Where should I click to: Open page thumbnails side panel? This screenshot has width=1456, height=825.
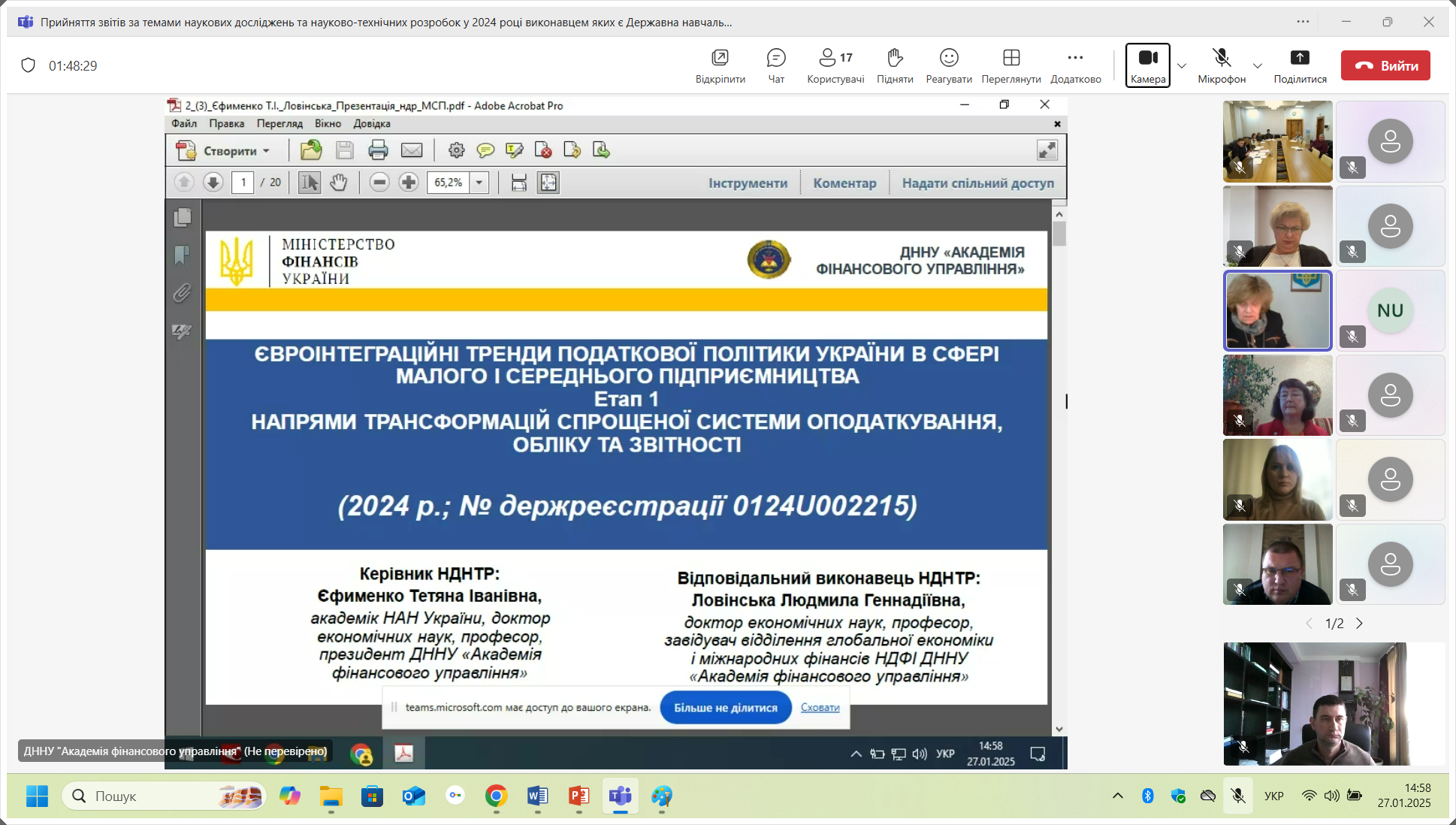click(183, 217)
